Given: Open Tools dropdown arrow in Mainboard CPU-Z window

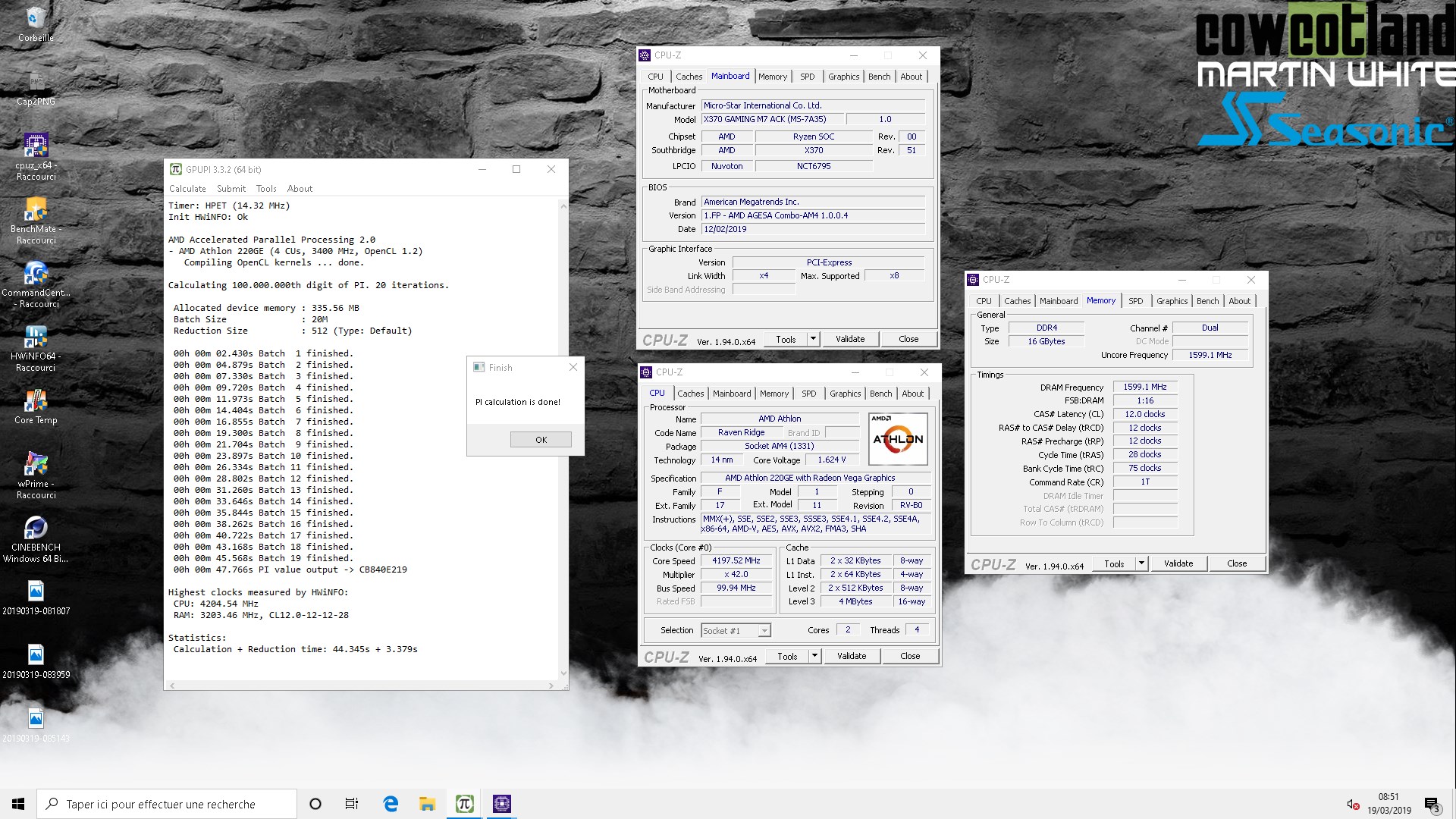Looking at the screenshot, I should (x=813, y=339).
